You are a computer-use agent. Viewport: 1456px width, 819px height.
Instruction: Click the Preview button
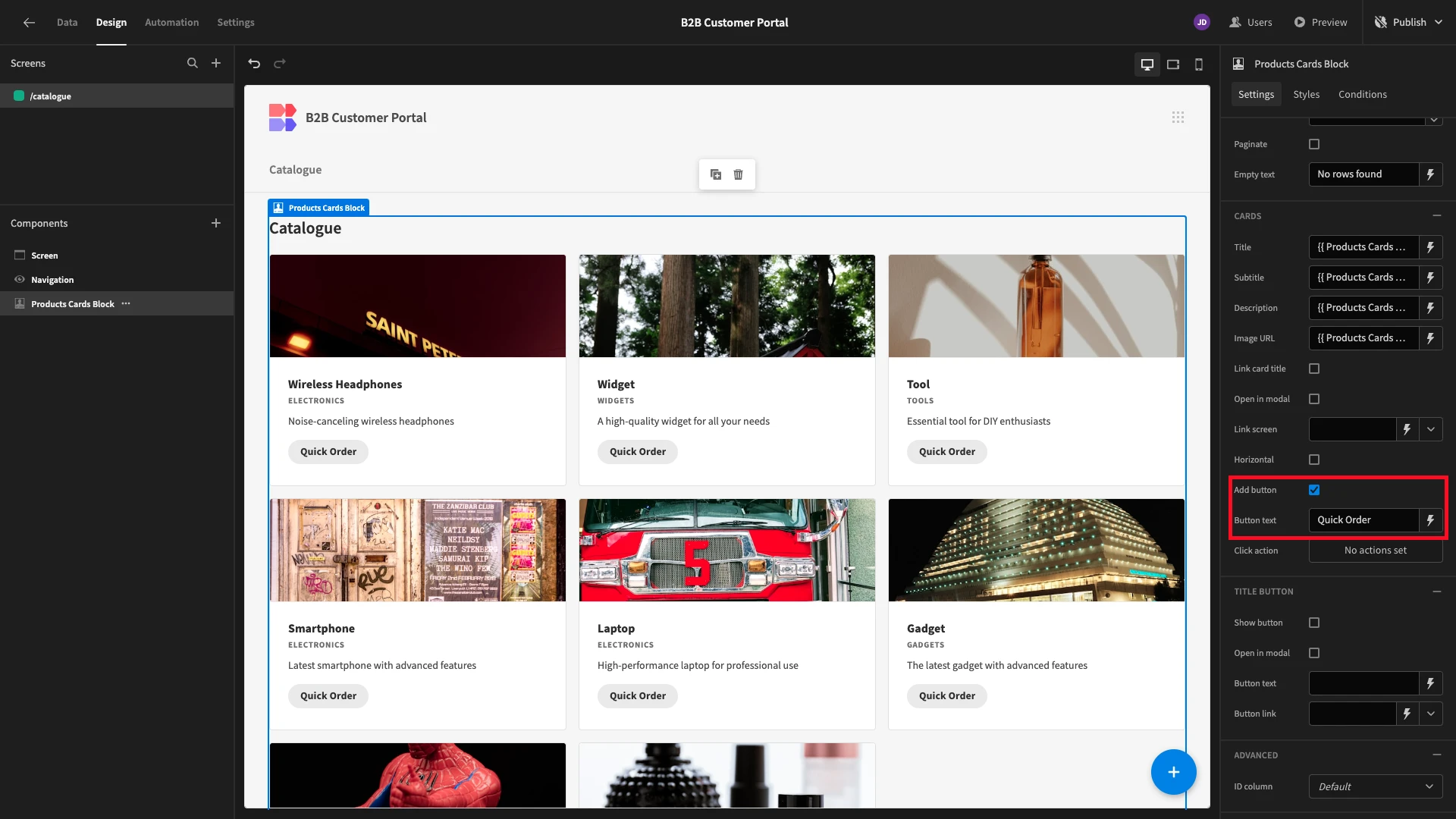[1320, 23]
